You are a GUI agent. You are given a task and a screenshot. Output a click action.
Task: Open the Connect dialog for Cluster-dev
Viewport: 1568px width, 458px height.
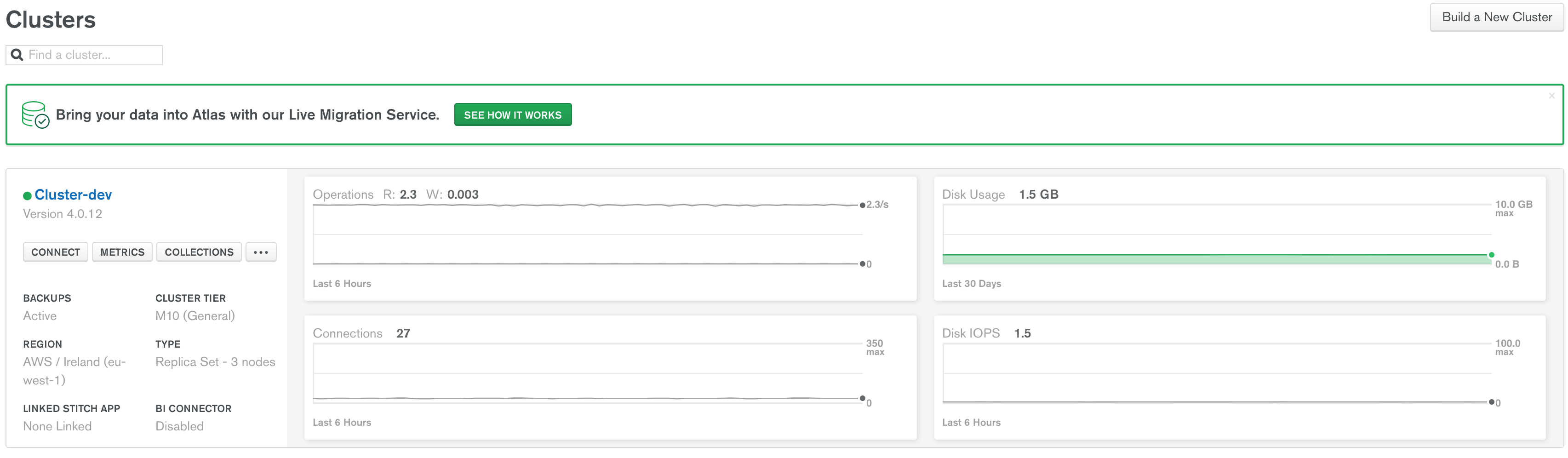(x=55, y=252)
